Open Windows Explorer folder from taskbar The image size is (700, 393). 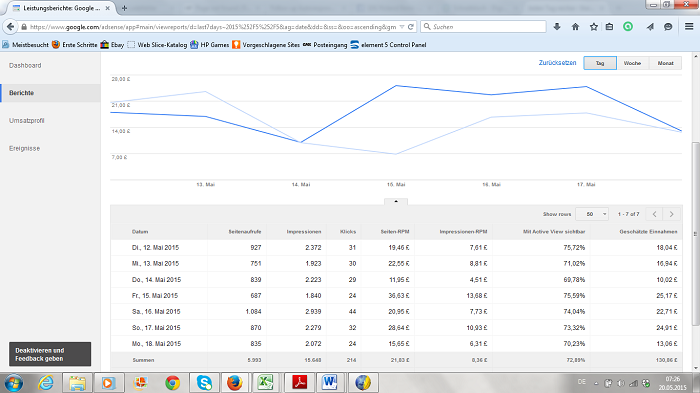(77, 383)
